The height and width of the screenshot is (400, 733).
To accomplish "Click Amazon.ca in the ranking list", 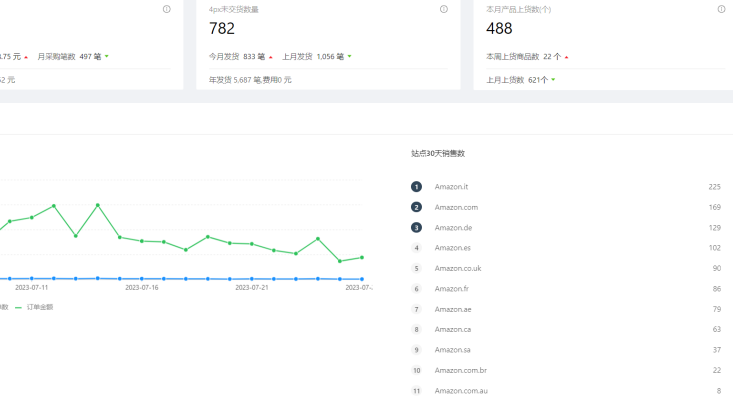I will (x=452, y=329).
